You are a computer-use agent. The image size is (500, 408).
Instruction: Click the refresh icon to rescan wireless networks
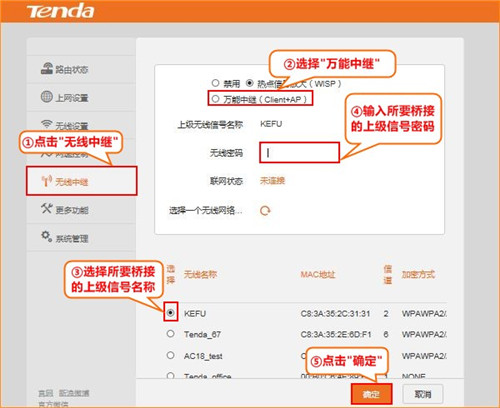coord(265,211)
